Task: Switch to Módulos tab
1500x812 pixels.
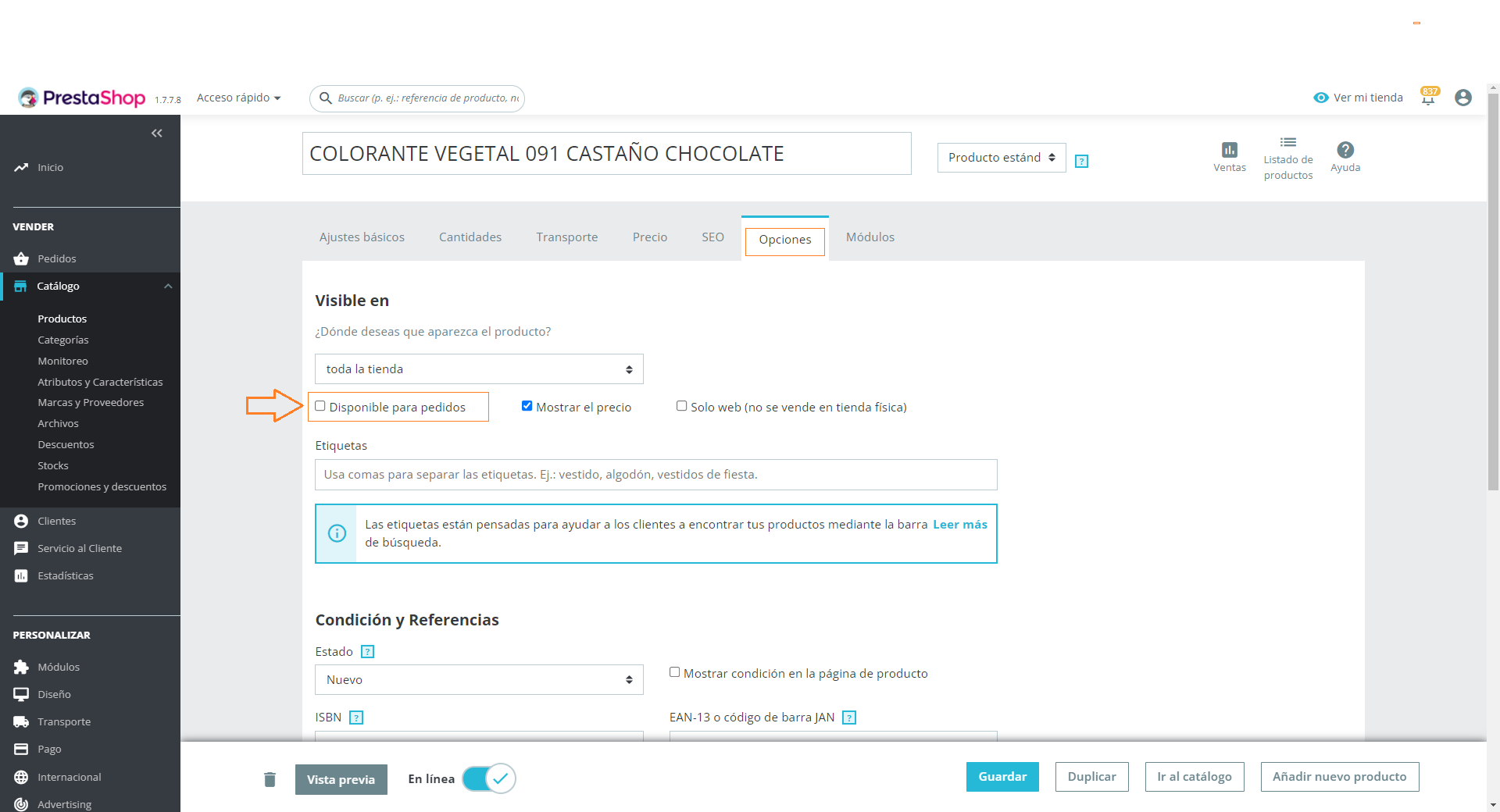Action: pyautogui.click(x=870, y=237)
